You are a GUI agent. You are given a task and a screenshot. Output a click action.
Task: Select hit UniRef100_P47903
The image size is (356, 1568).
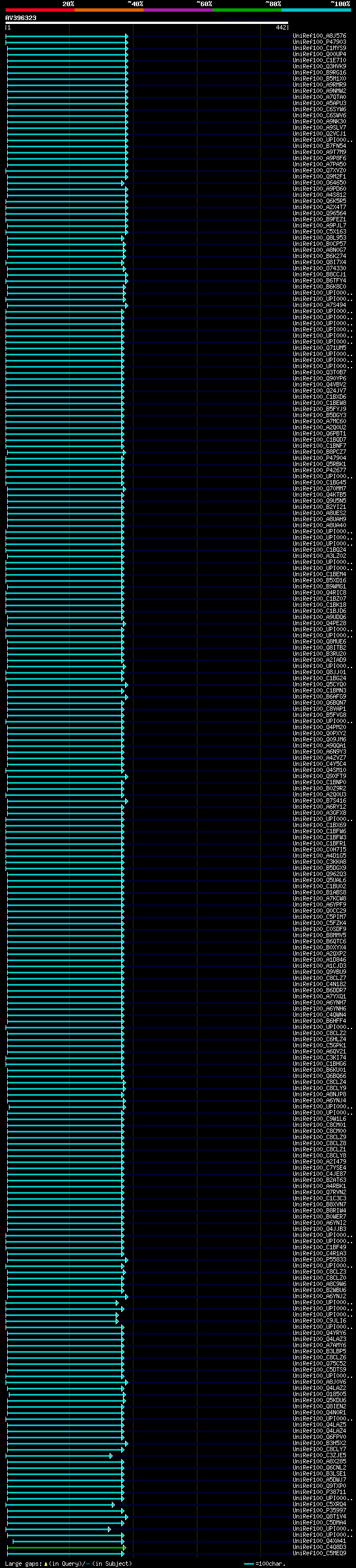[x=319, y=42]
